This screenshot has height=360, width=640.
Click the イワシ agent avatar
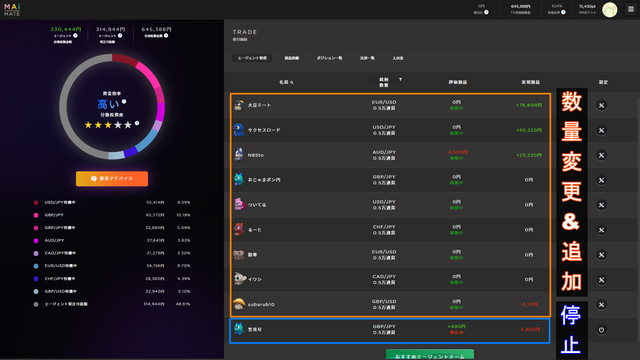[x=239, y=279]
